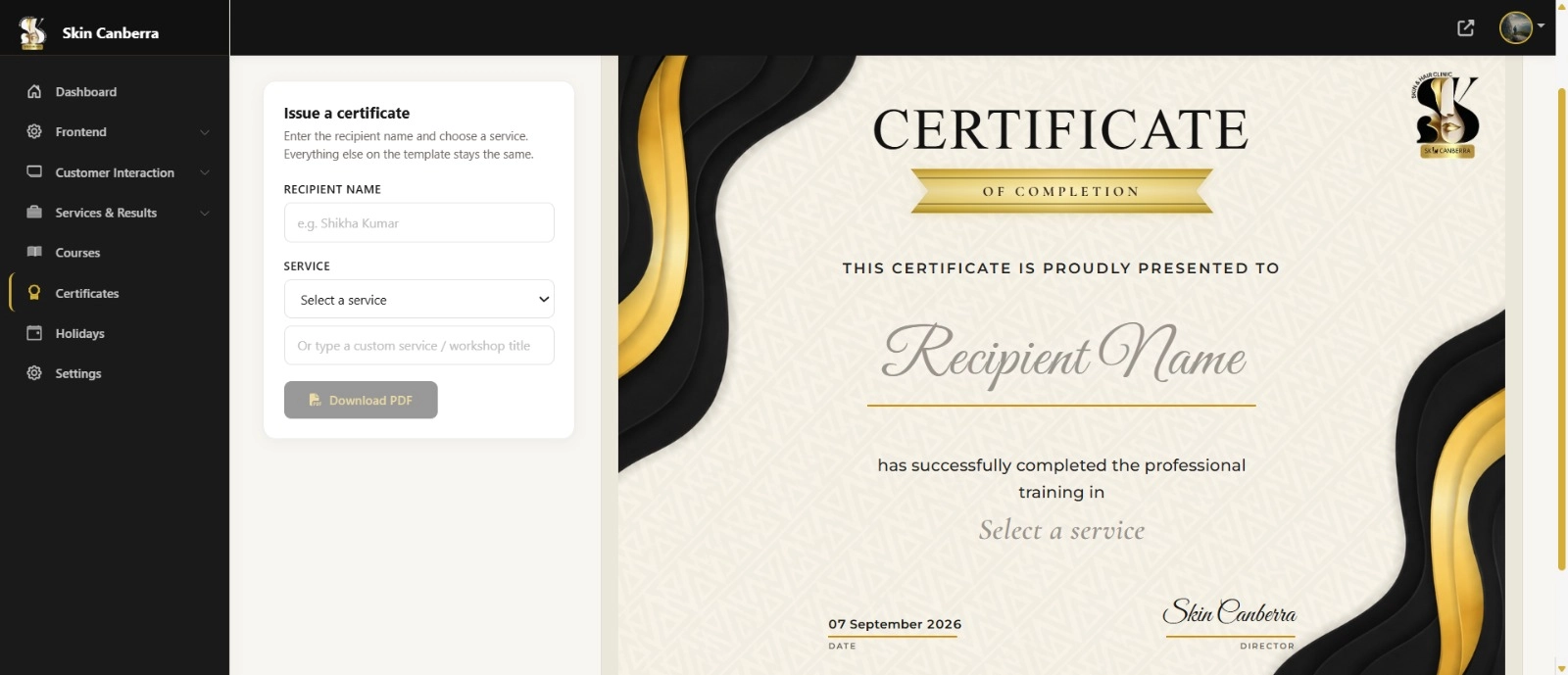
Task: Select Certificates in sidebar
Action: pos(87,293)
